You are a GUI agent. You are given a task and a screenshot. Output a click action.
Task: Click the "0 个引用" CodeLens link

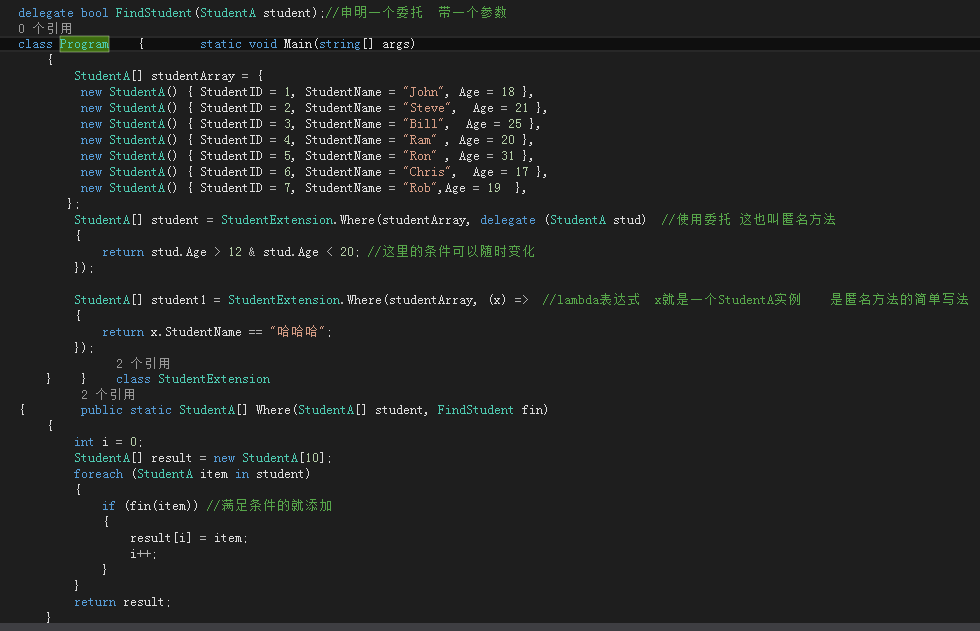[45, 28]
